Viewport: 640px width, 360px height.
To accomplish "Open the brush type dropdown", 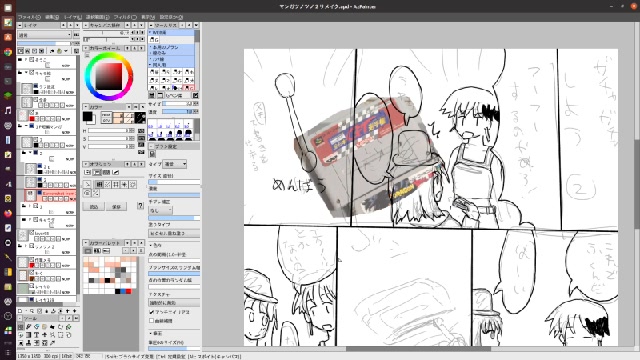I will pos(175,164).
